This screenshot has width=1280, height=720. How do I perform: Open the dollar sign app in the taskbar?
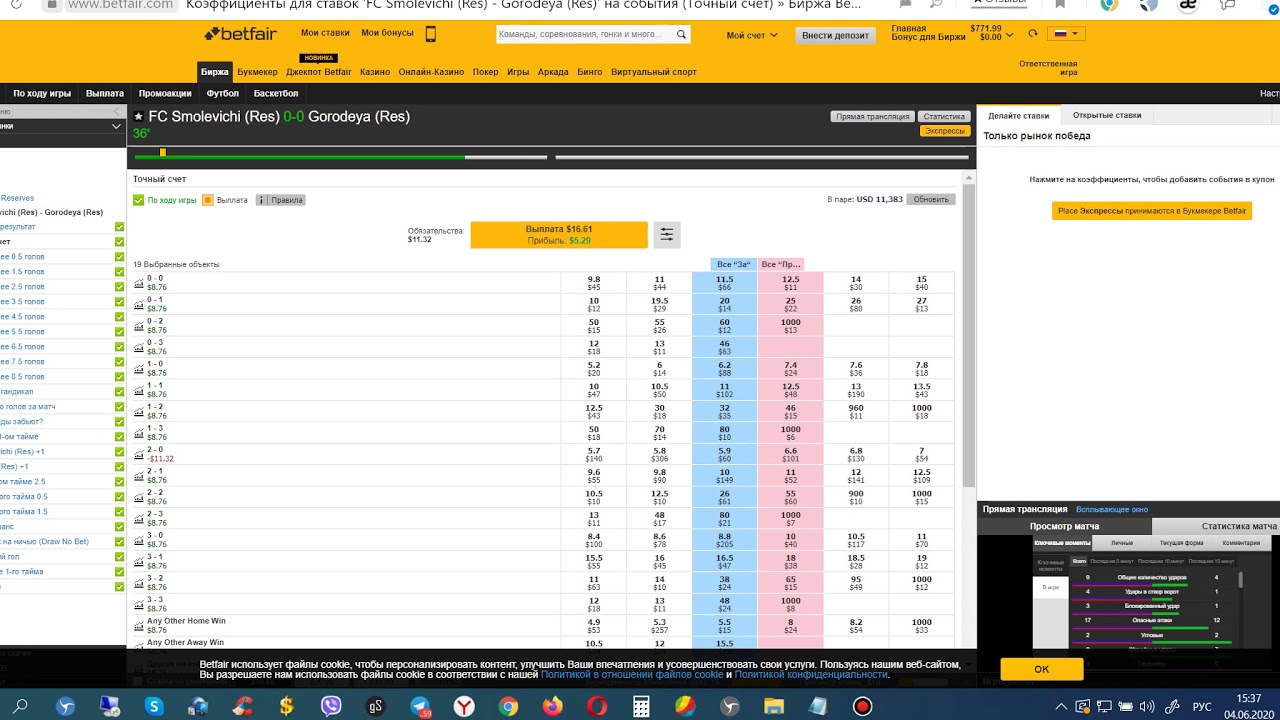click(287, 706)
